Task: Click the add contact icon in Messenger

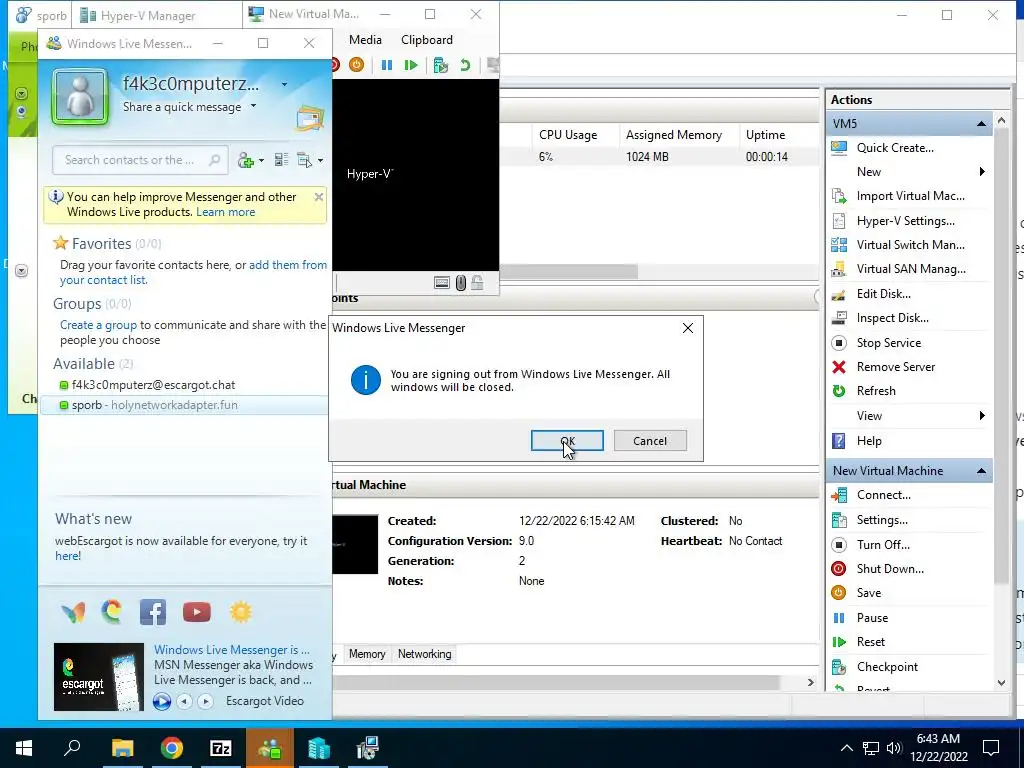Action: [x=246, y=160]
